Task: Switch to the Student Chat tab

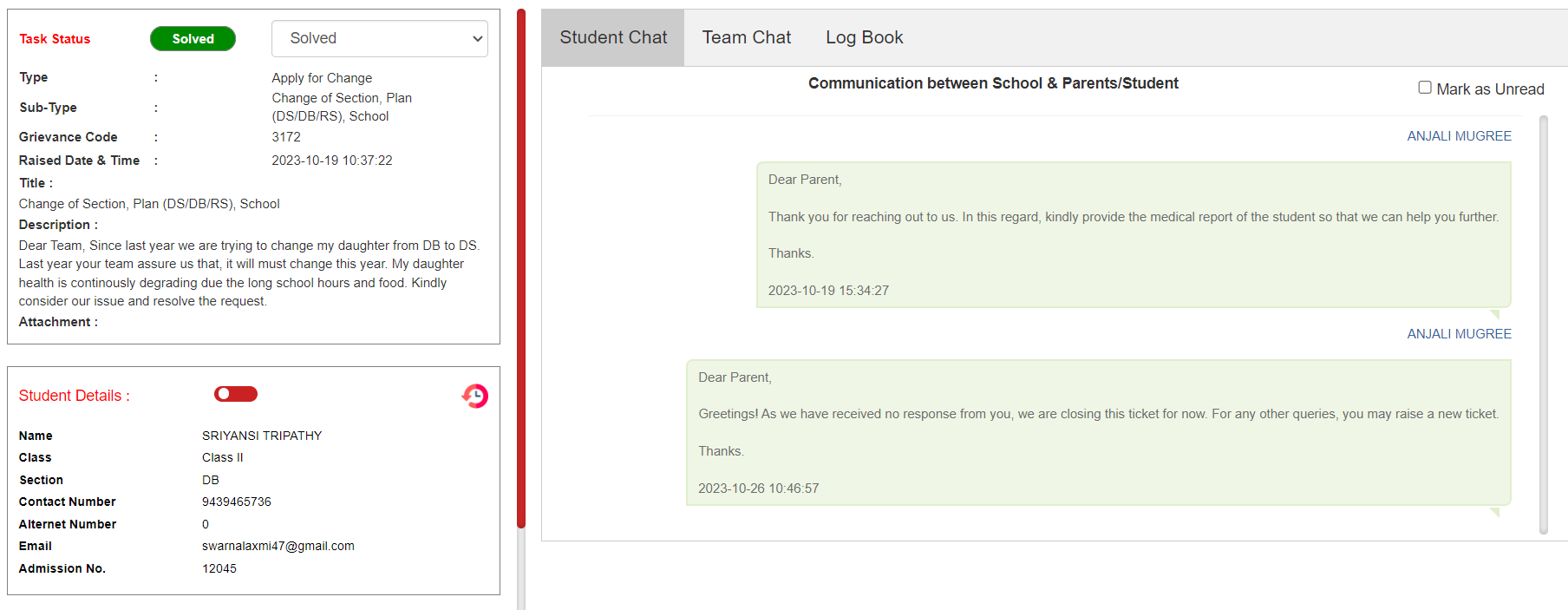Action: [613, 37]
